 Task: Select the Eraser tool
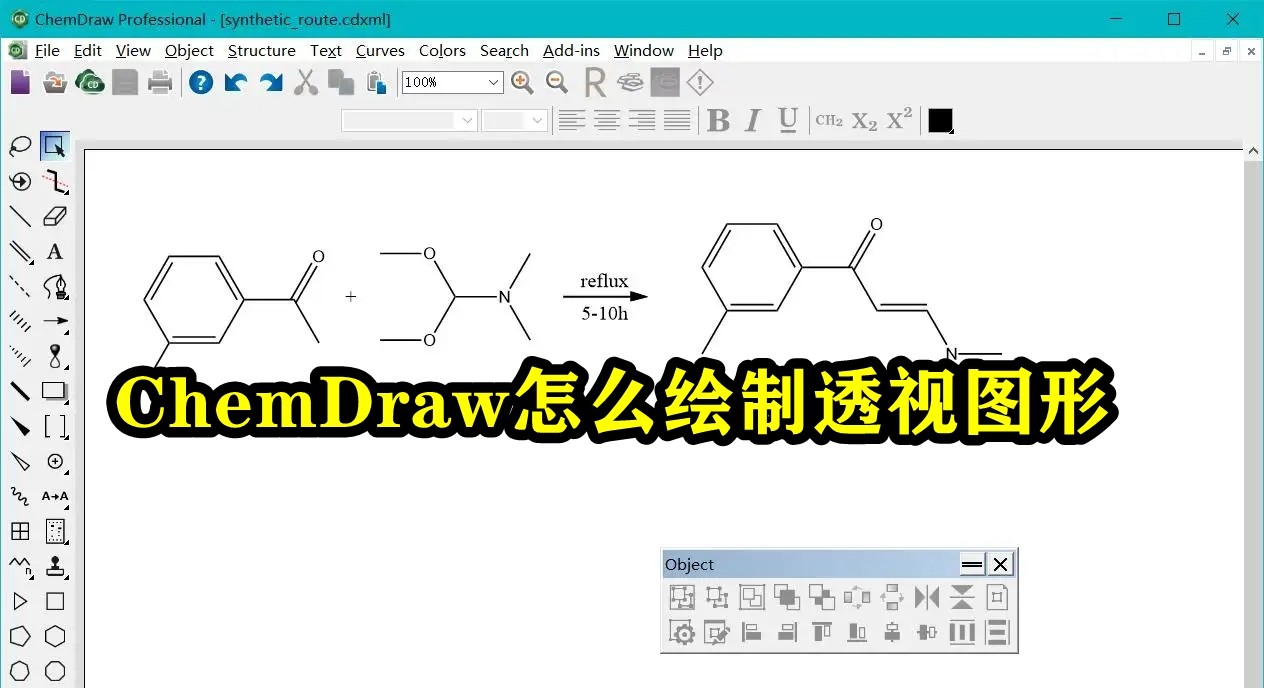coord(55,216)
